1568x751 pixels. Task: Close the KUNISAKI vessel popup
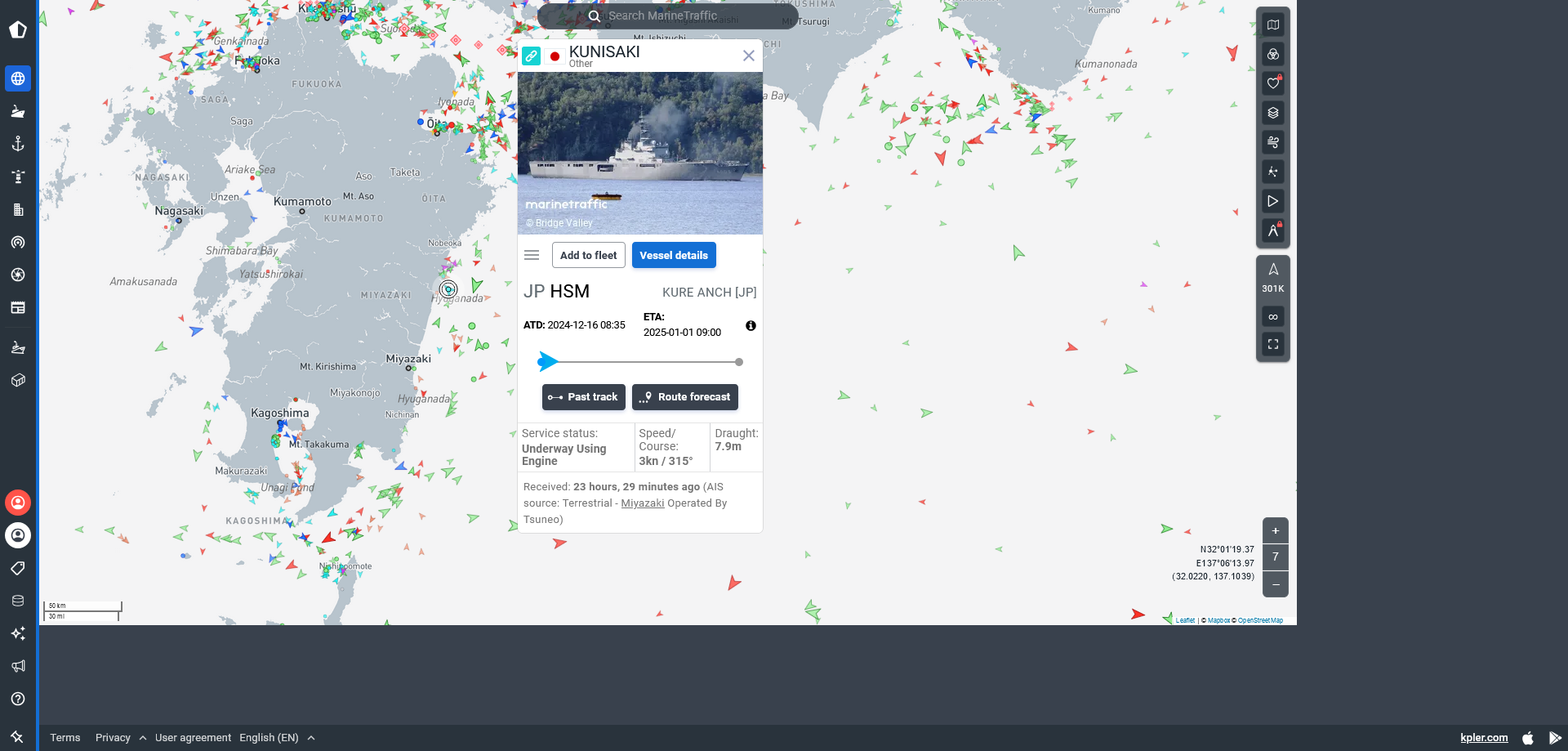748,56
